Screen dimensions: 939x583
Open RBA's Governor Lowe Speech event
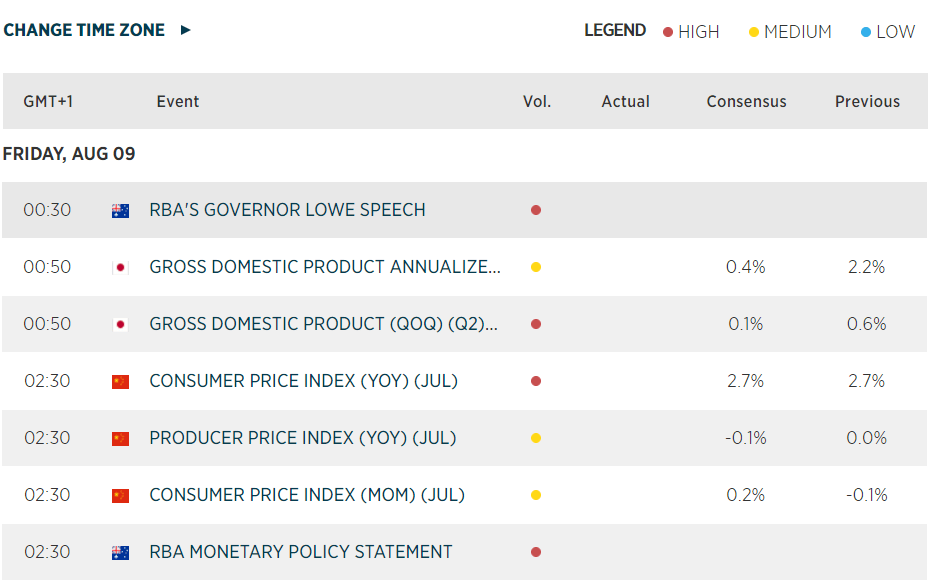click(x=287, y=210)
